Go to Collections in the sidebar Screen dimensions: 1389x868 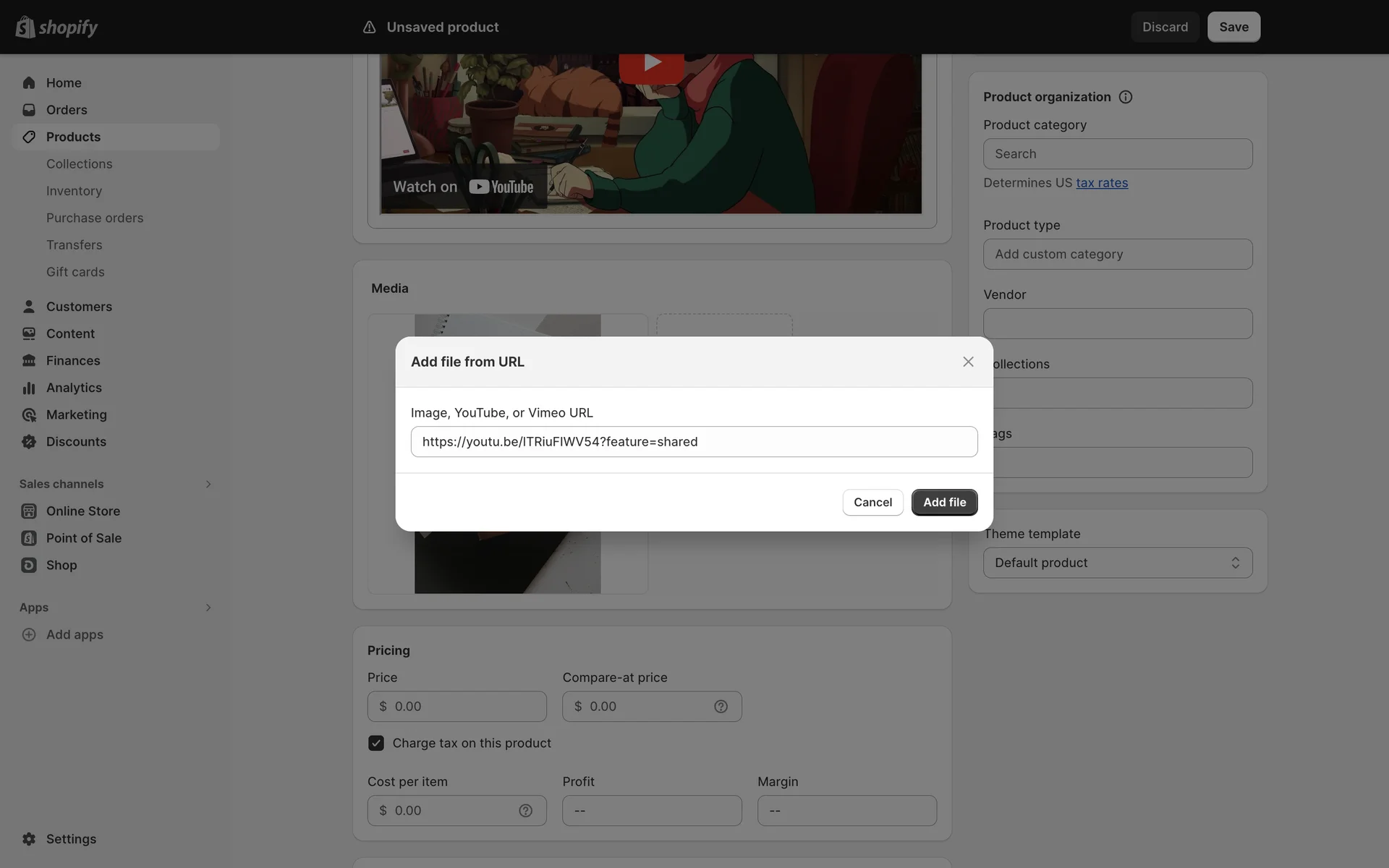tap(80, 164)
